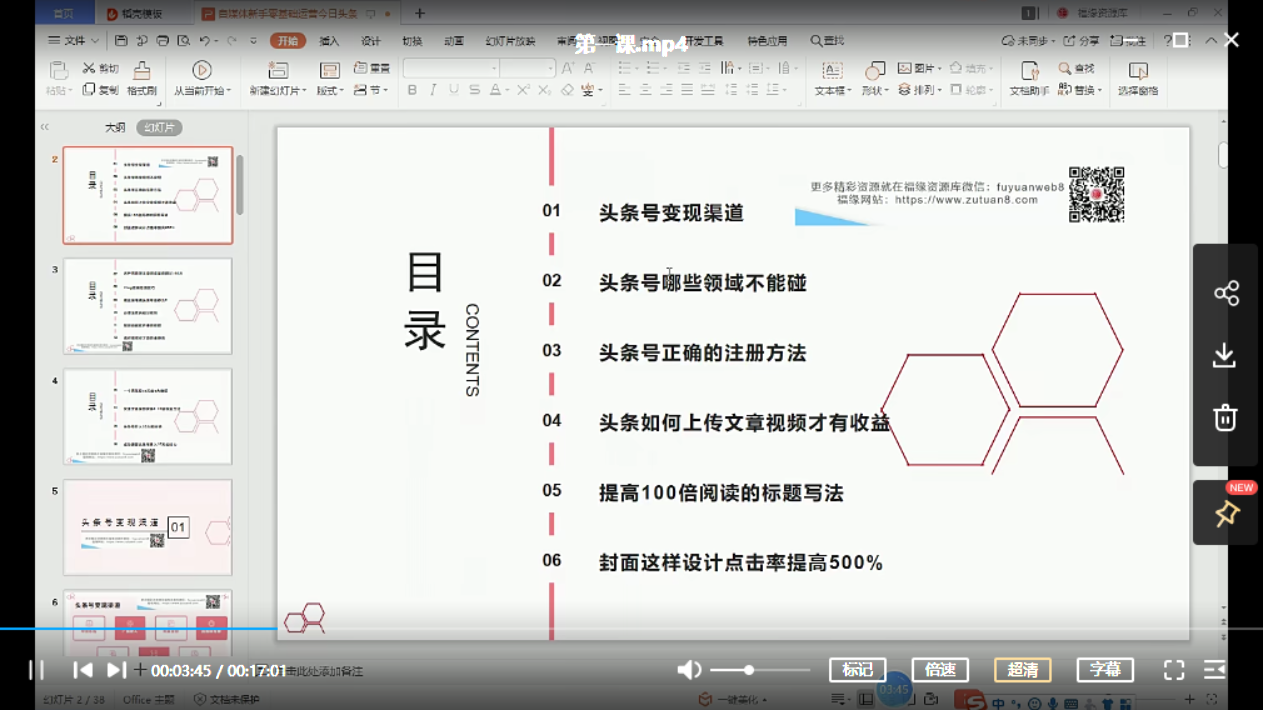The width and height of the screenshot is (1263, 710).
Task: Select the 开始 ribbon tab
Action: tap(288, 41)
